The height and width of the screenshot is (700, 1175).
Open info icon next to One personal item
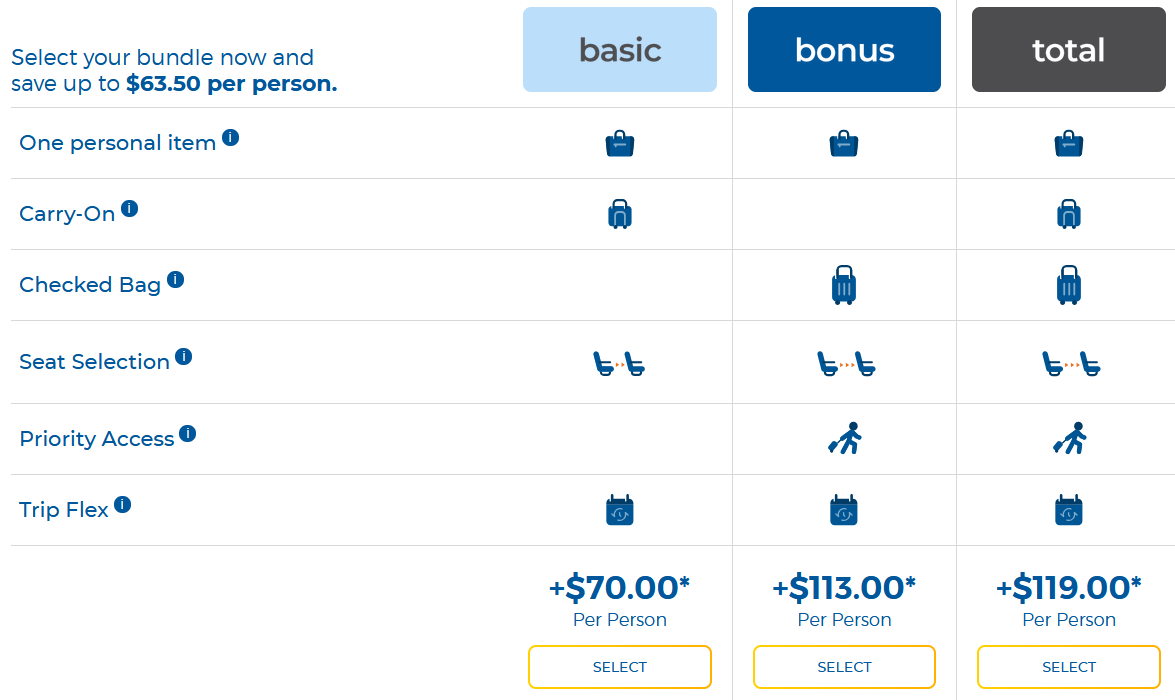(x=231, y=138)
